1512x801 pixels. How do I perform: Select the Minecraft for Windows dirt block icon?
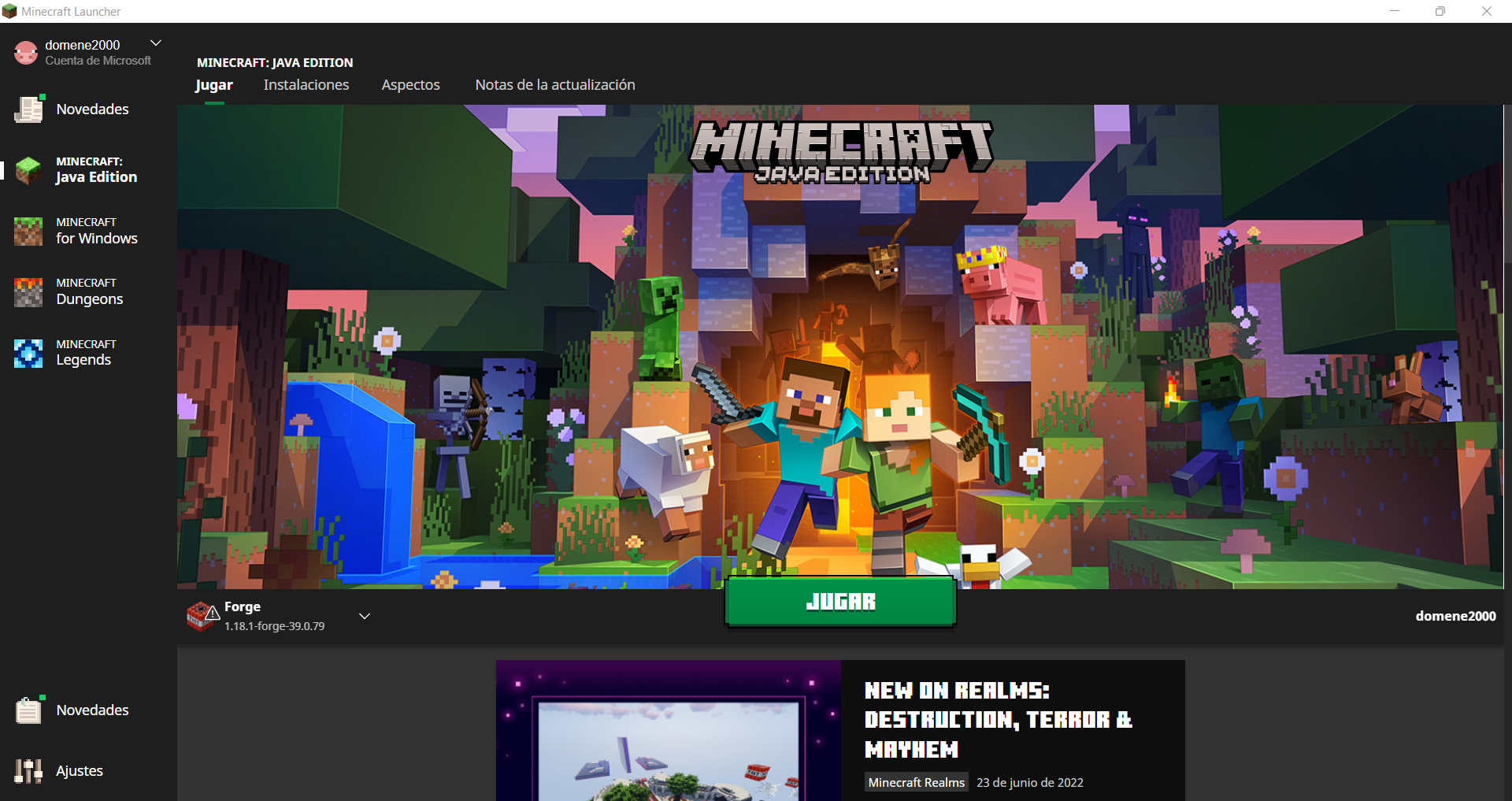point(28,231)
